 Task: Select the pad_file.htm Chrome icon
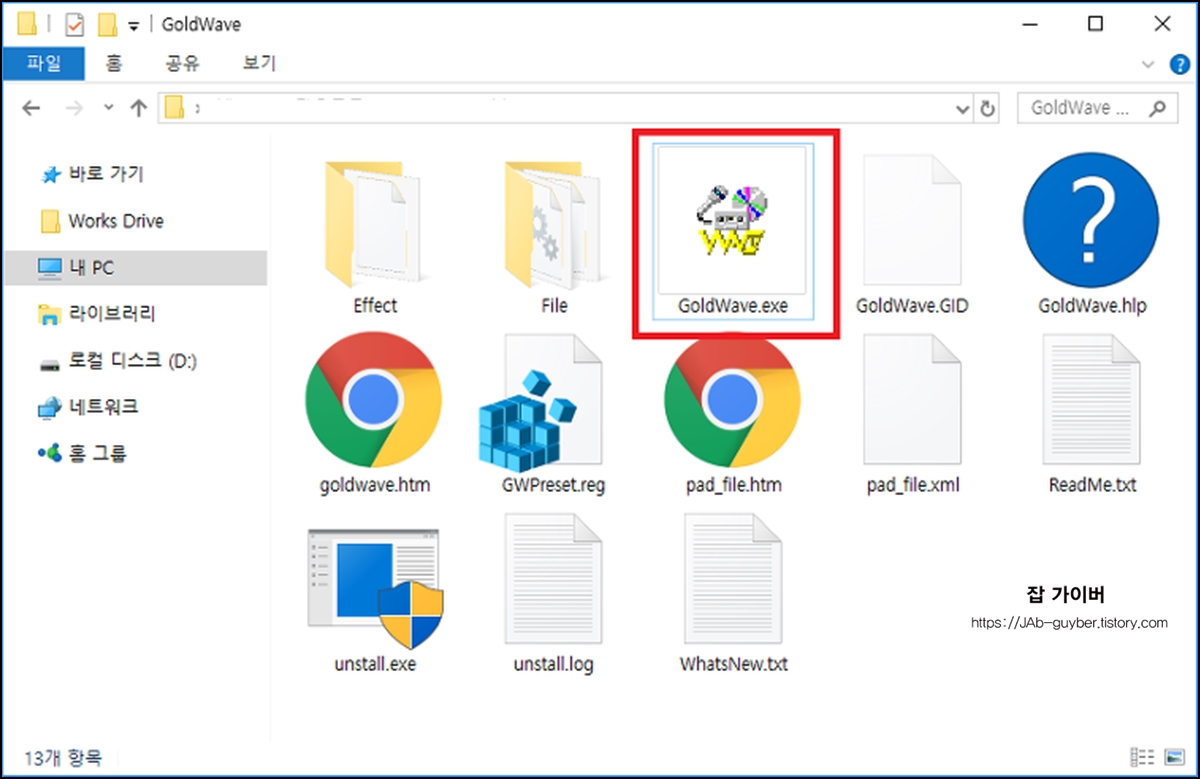click(x=732, y=400)
